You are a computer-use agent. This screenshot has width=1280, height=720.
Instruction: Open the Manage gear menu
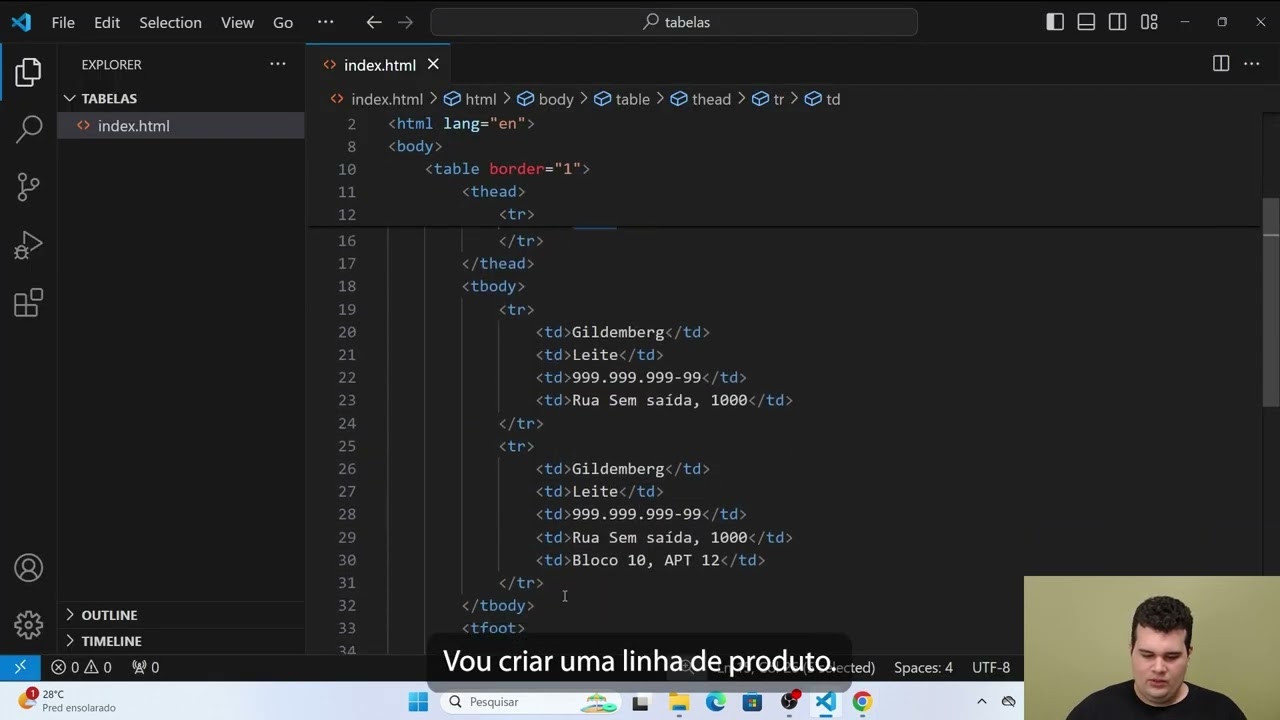click(28, 625)
